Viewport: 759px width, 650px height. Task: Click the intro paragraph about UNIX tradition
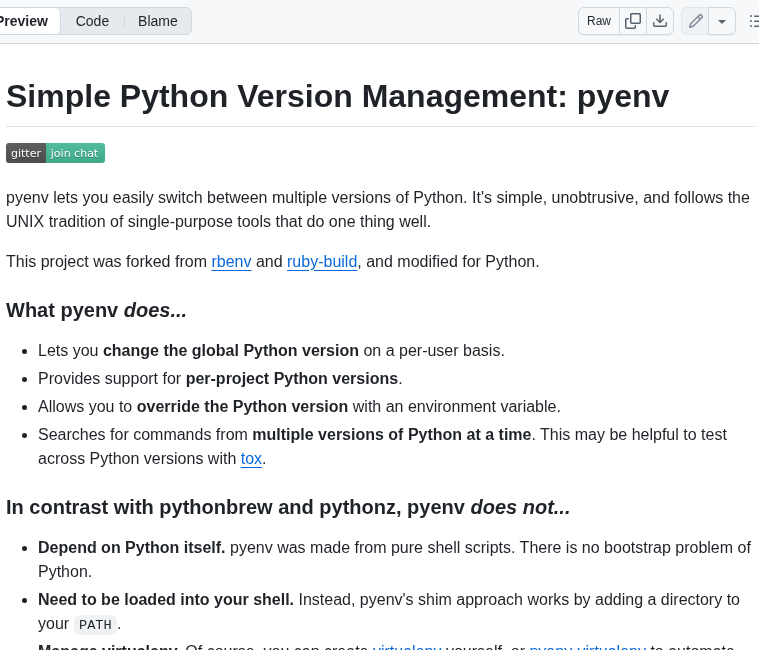pos(378,210)
